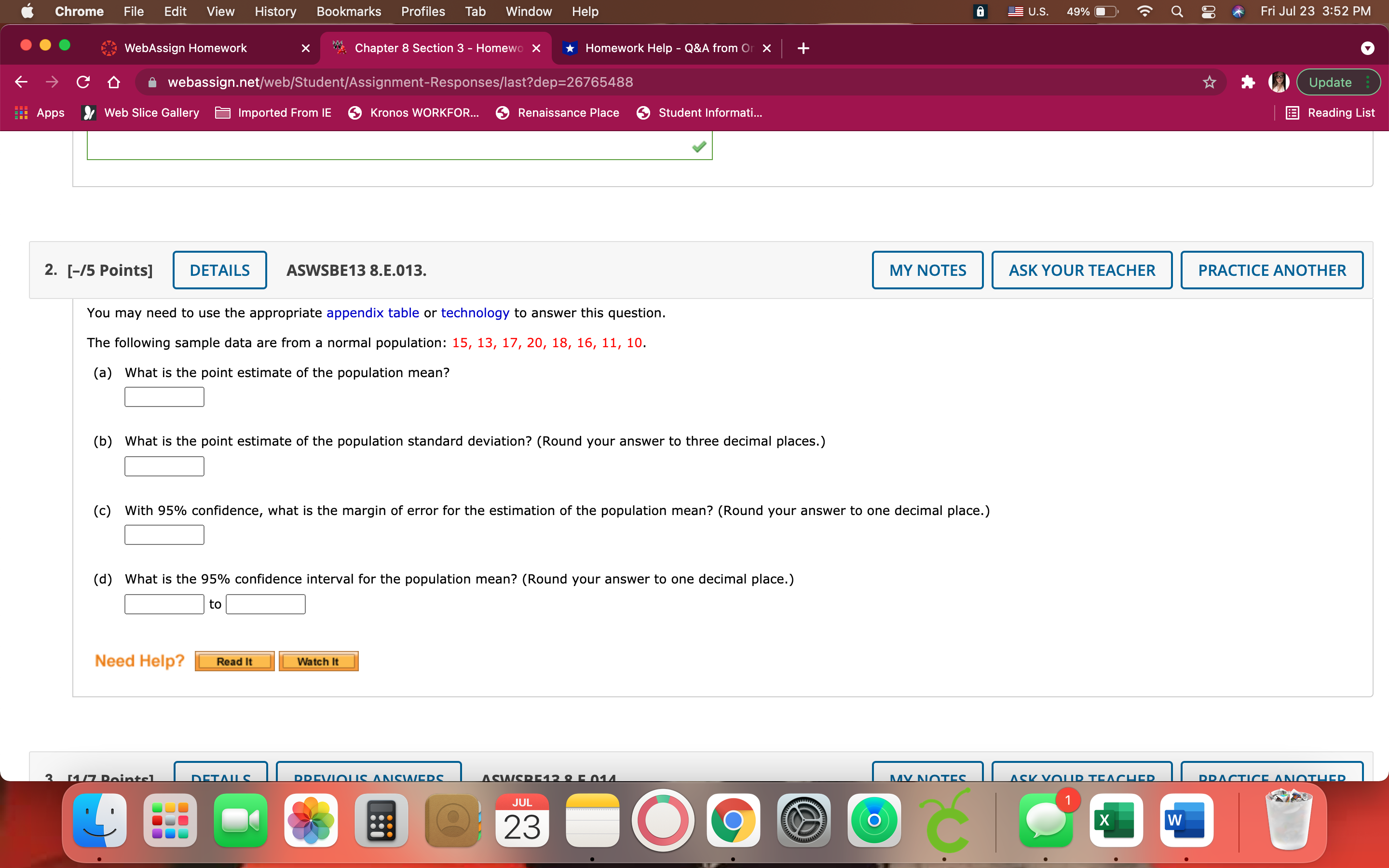Open Spotlight search from the menu bar
Screen dimensions: 1389x868
coord(1177,11)
